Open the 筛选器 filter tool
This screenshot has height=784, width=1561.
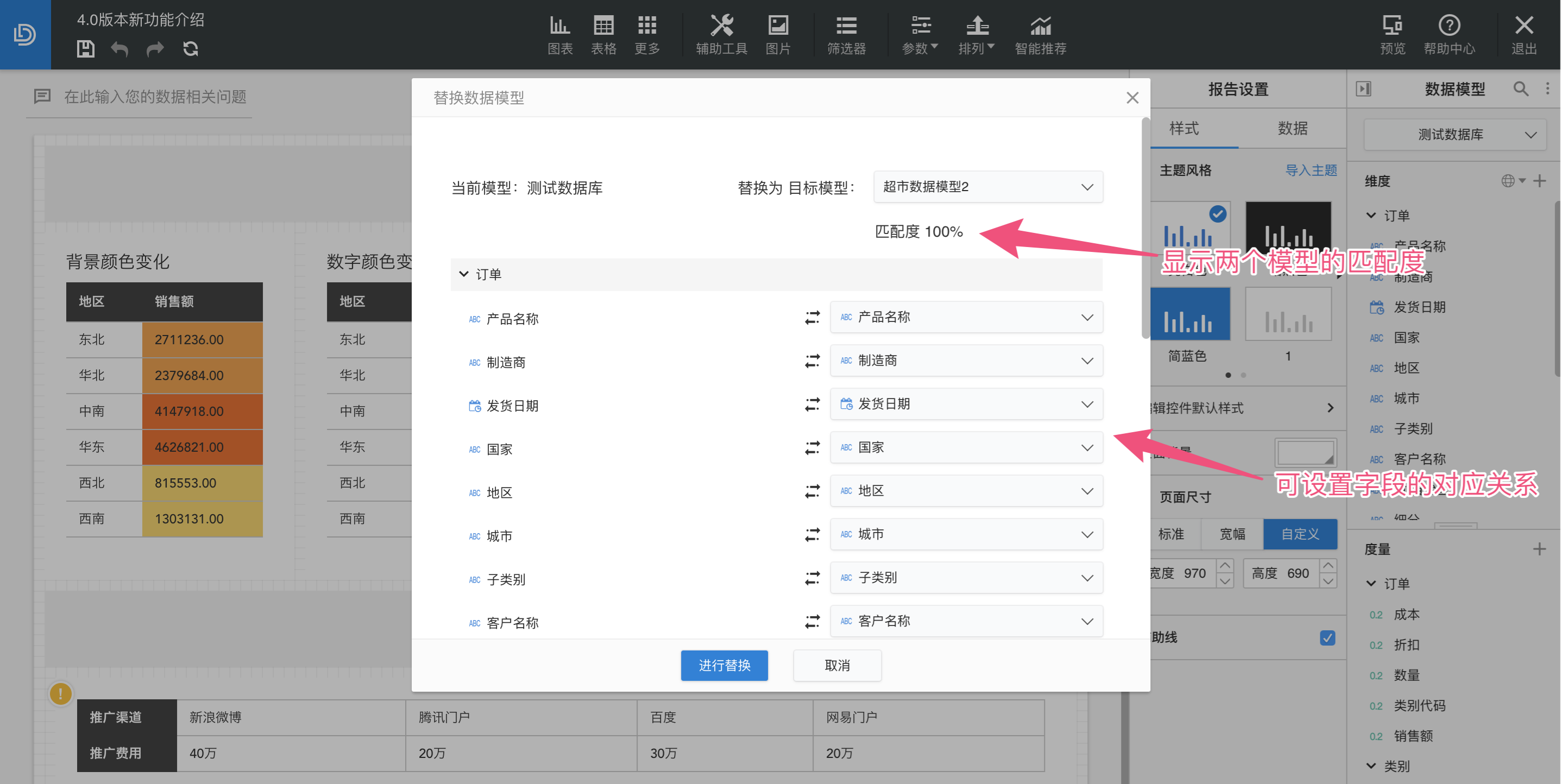click(x=847, y=35)
